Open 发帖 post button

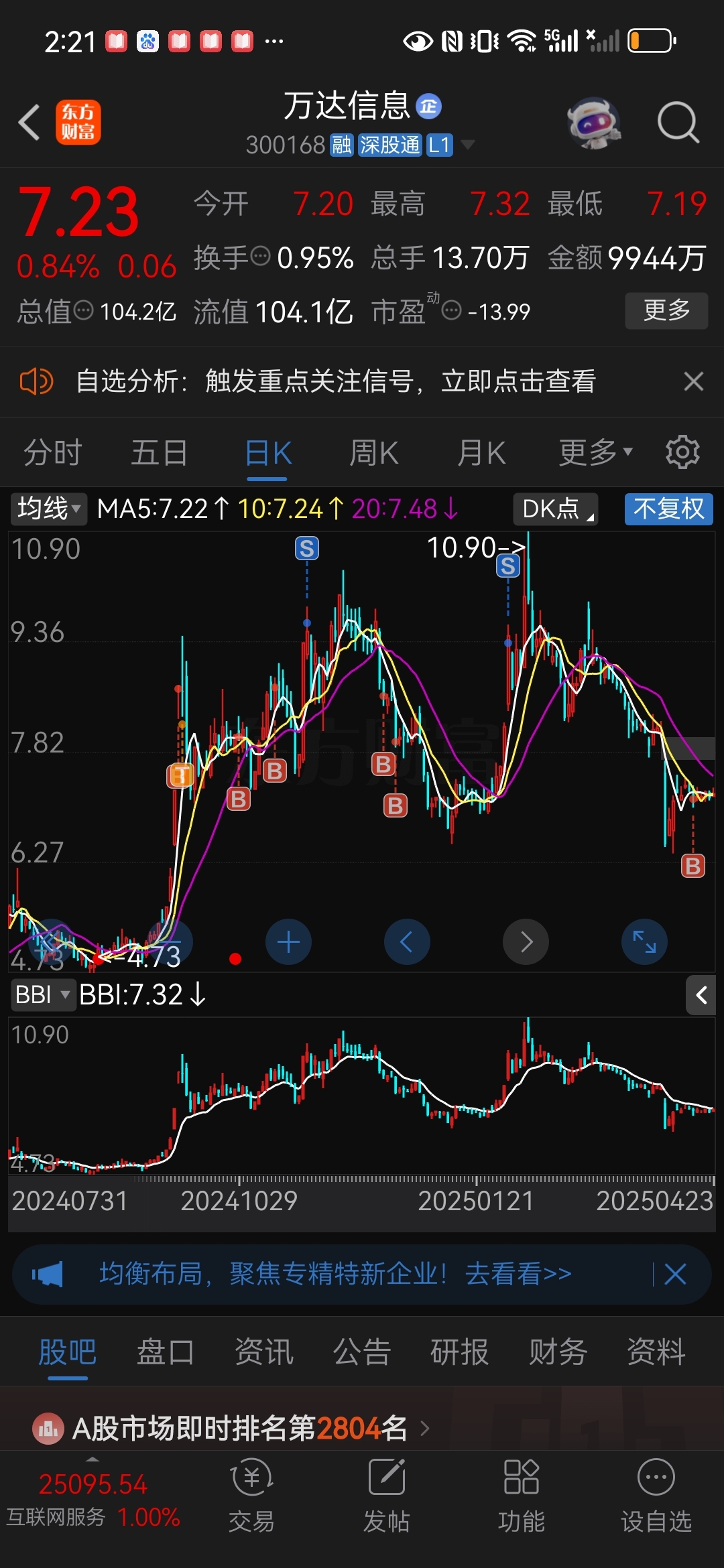click(x=387, y=1496)
